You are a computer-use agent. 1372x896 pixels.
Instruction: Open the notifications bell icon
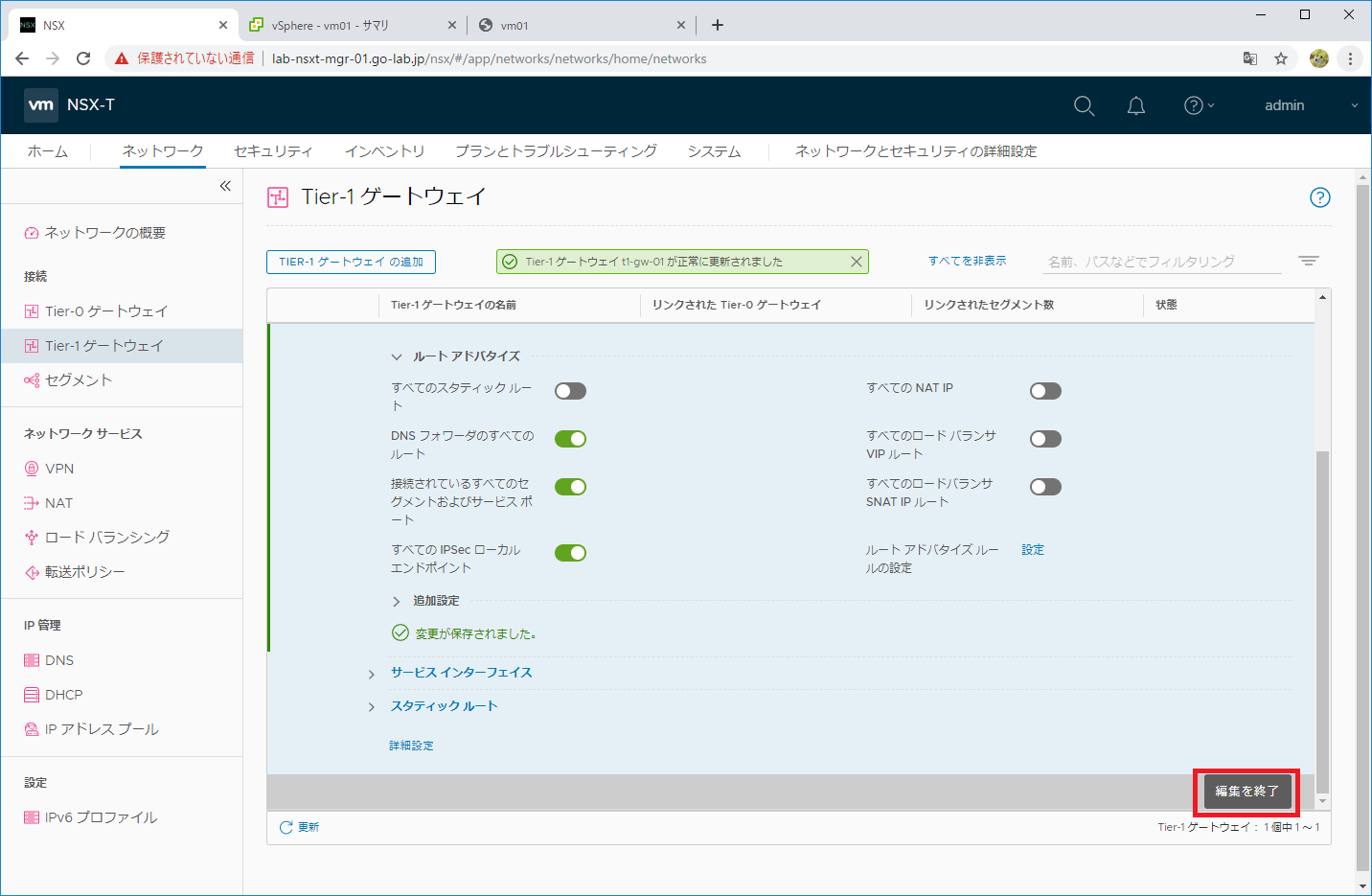tap(1135, 105)
